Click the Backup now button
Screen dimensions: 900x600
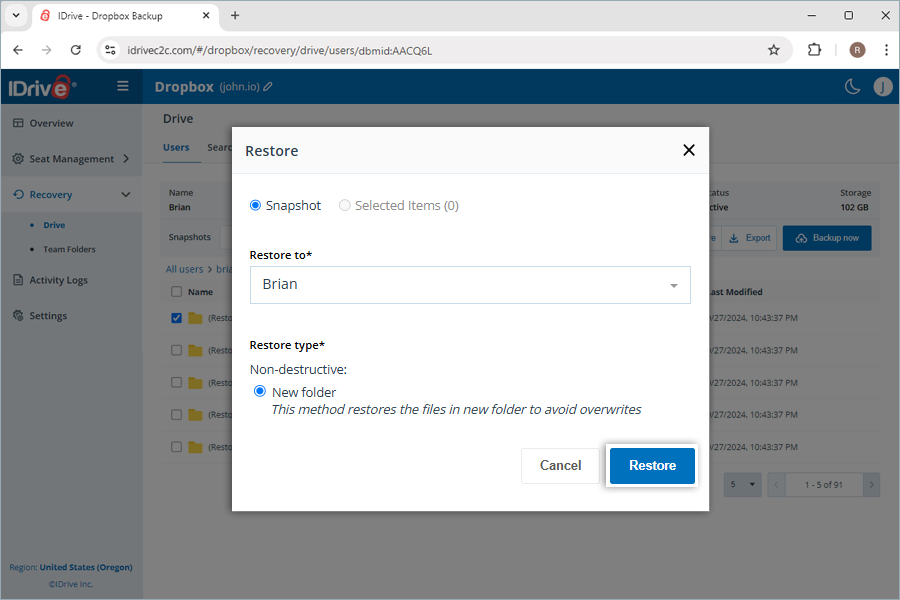pyautogui.click(x=827, y=238)
